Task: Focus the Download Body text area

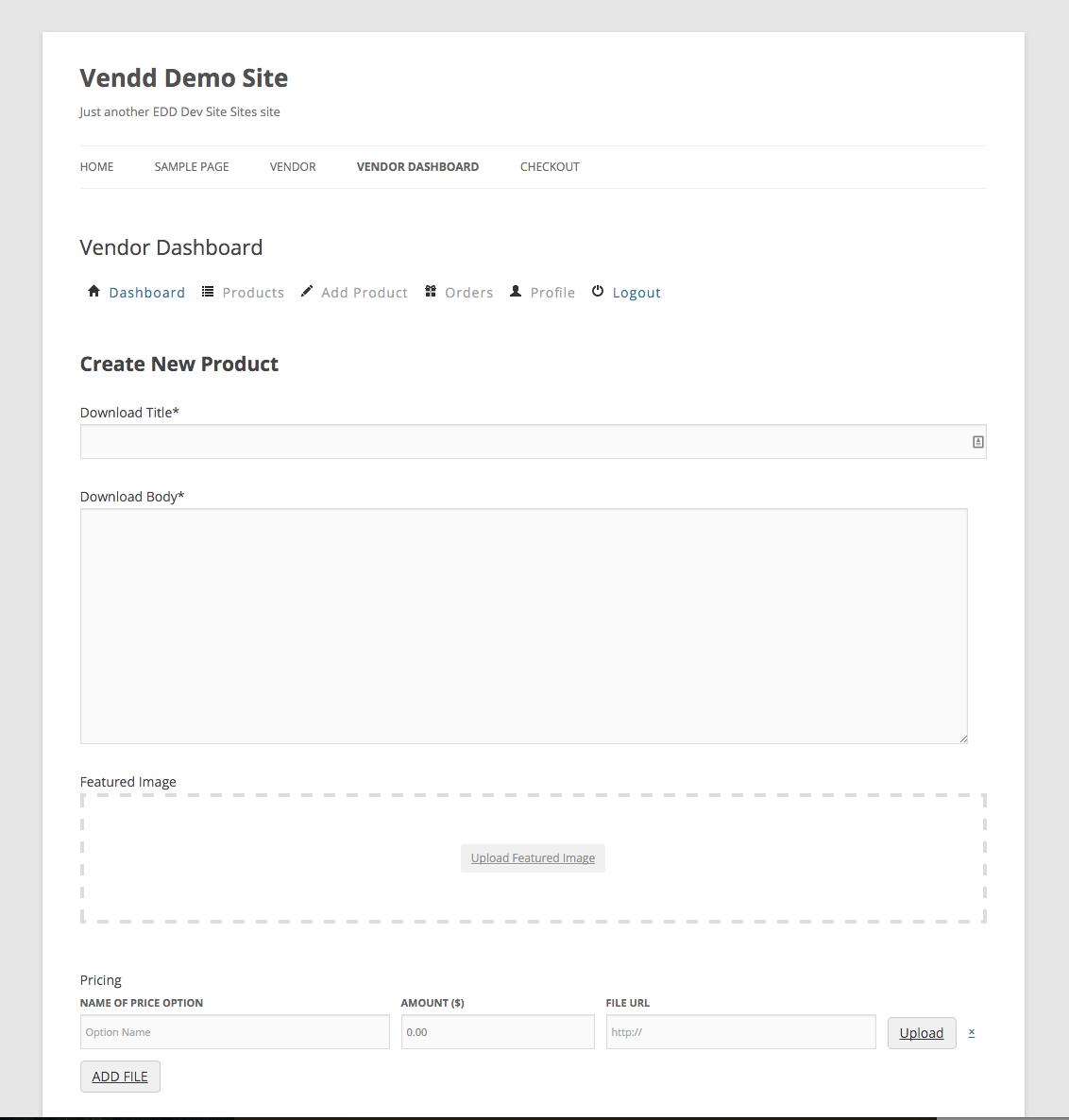Action: click(x=524, y=626)
